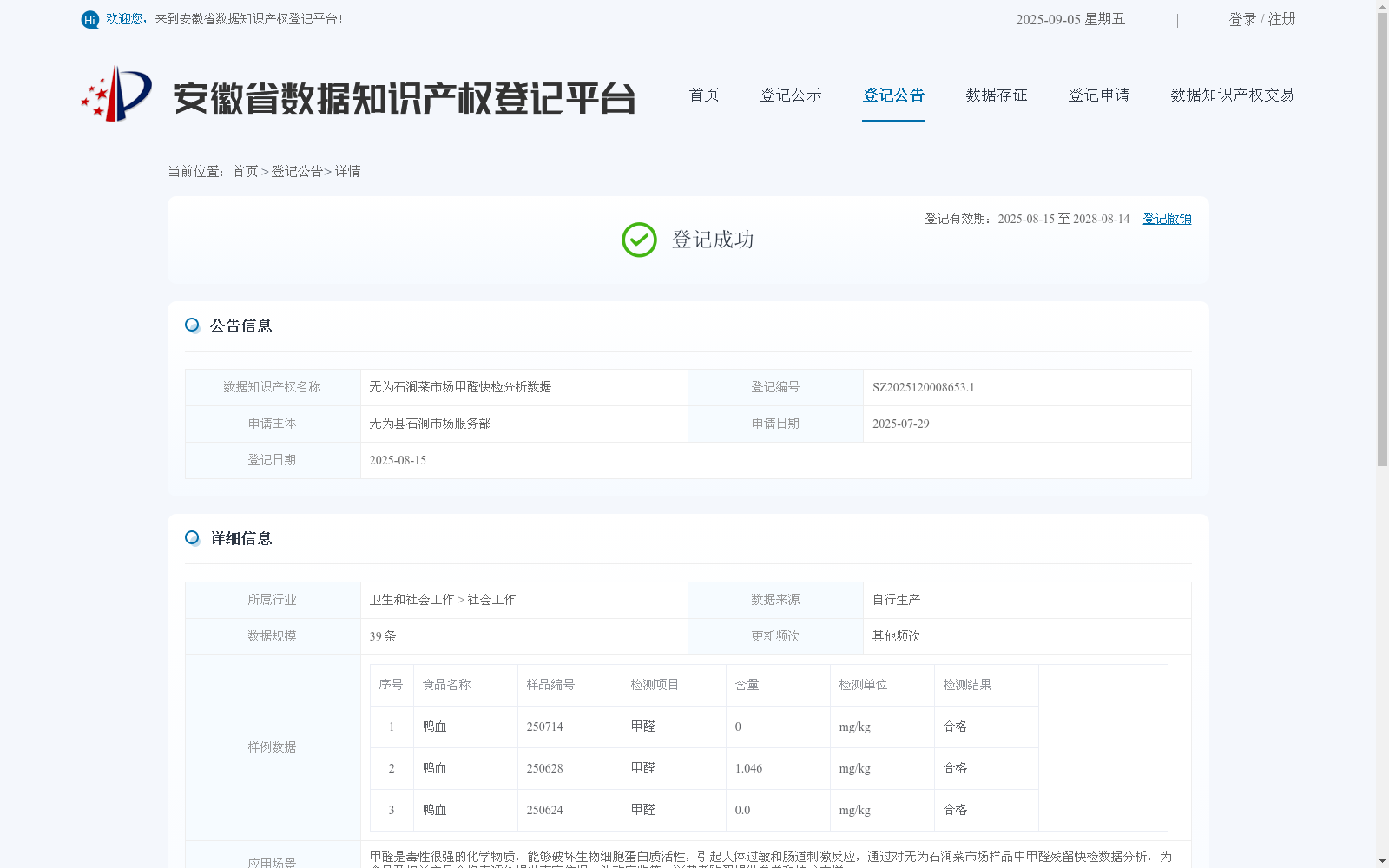
Task: Click sample number 250628
Action: (x=544, y=768)
